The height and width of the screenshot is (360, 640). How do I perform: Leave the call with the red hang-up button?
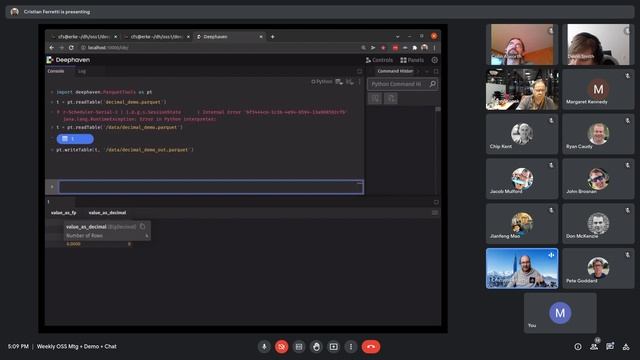pyautogui.click(x=371, y=347)
